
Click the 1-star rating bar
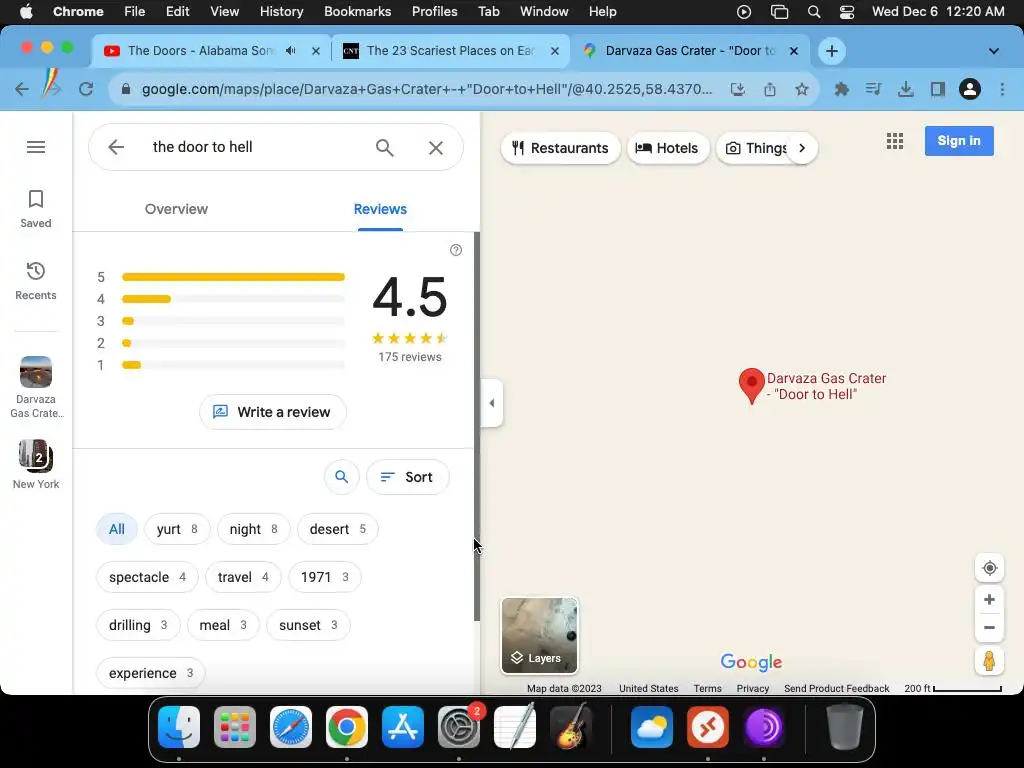coord(233,365)
